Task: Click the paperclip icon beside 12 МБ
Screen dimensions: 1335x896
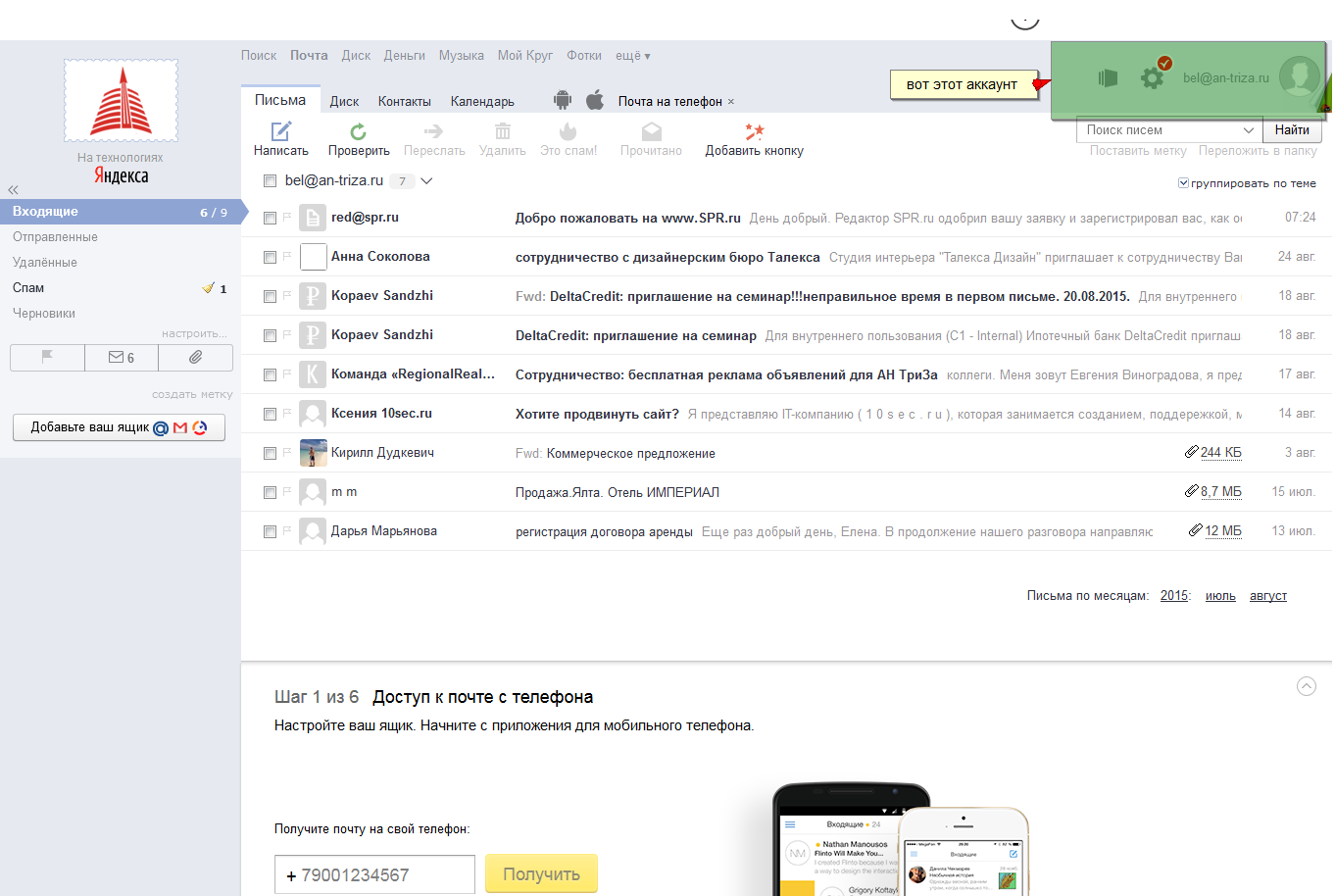Action: pos(1195,530)
